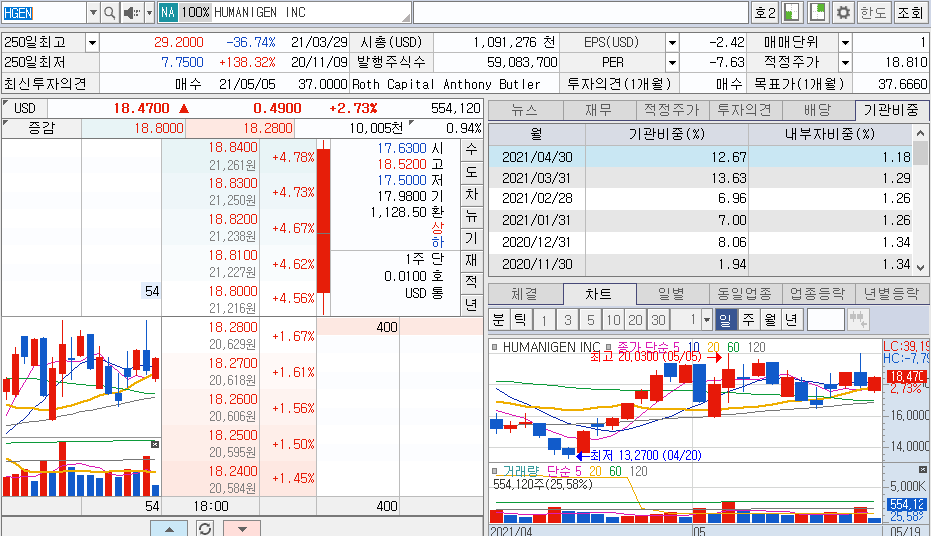
Task: Open the 250일최고 dropdown
Action: click(x=92, y=43)
